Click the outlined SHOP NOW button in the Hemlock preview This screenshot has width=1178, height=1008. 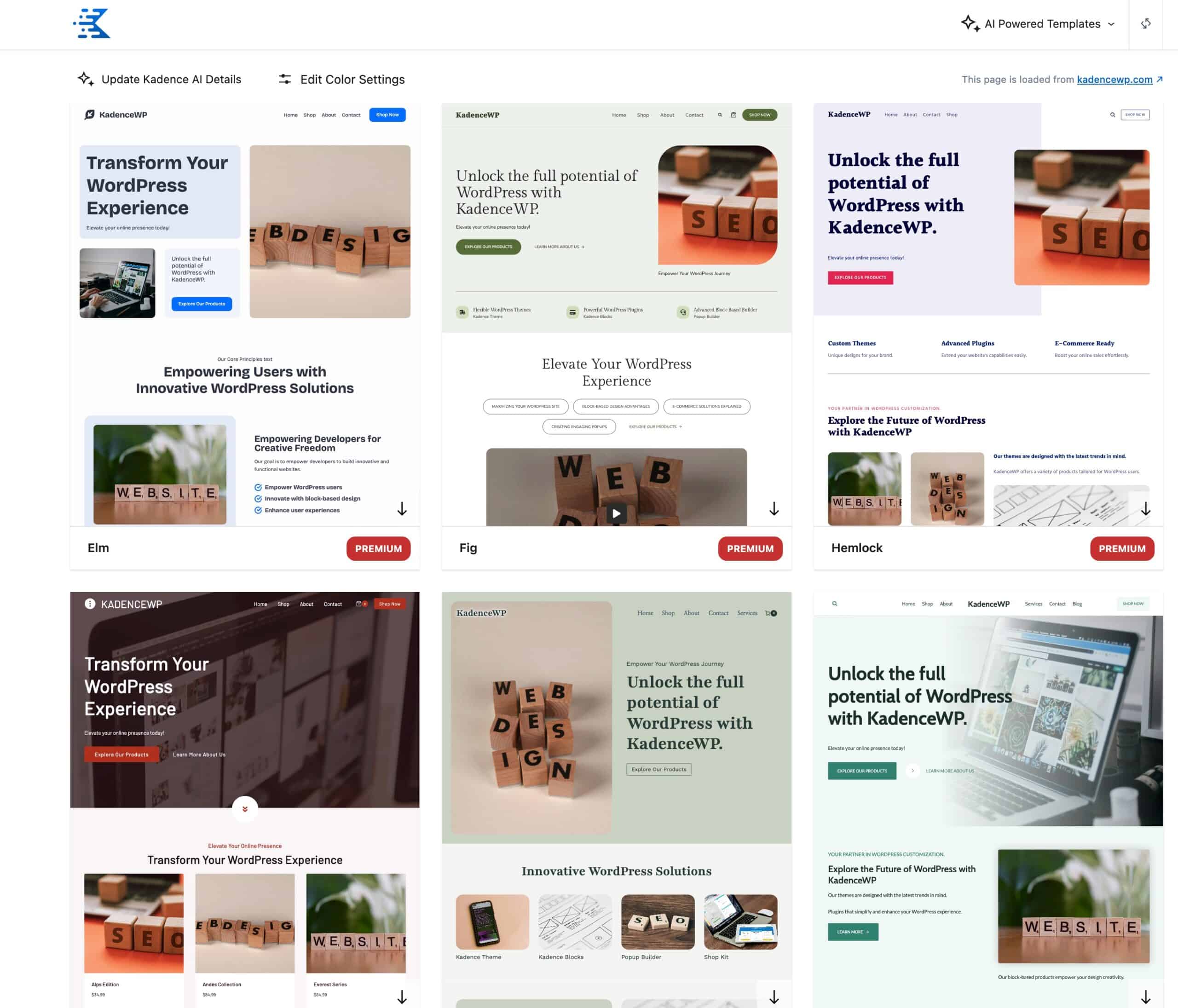1135,115
